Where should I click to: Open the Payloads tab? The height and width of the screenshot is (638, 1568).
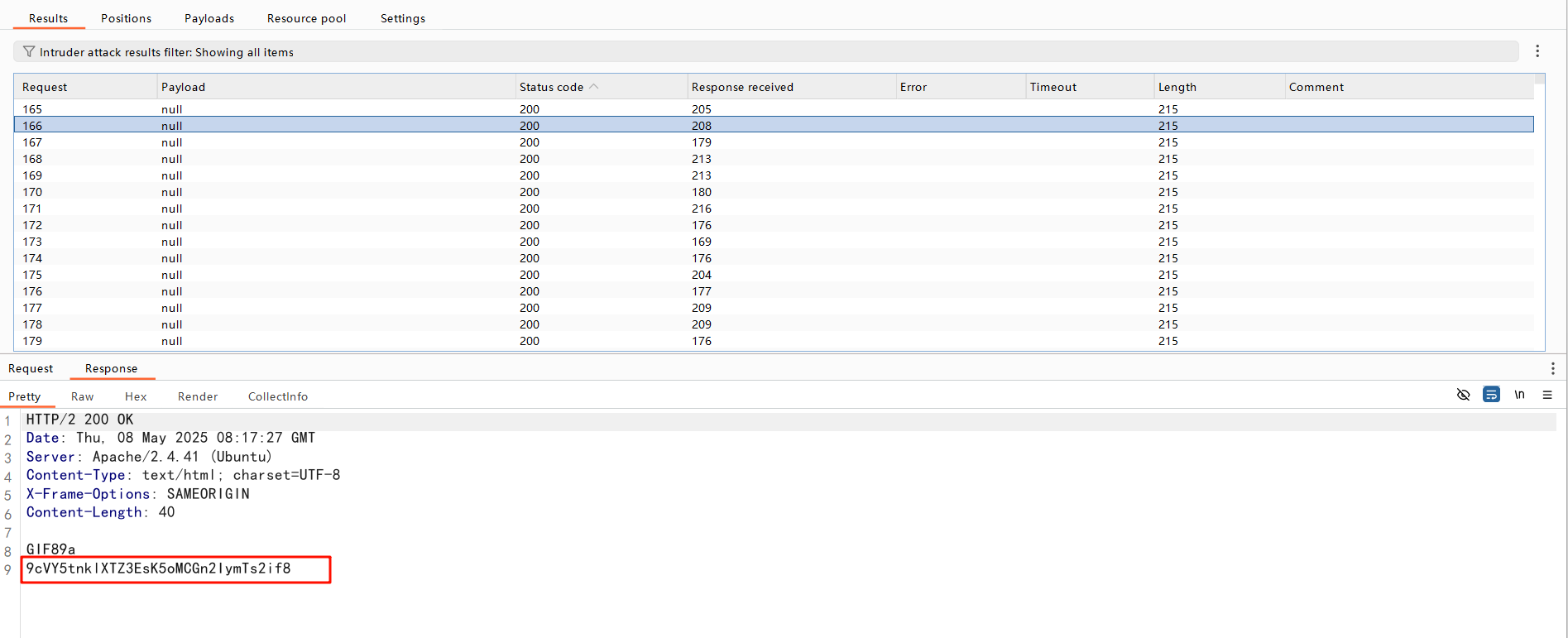[209, 18]
